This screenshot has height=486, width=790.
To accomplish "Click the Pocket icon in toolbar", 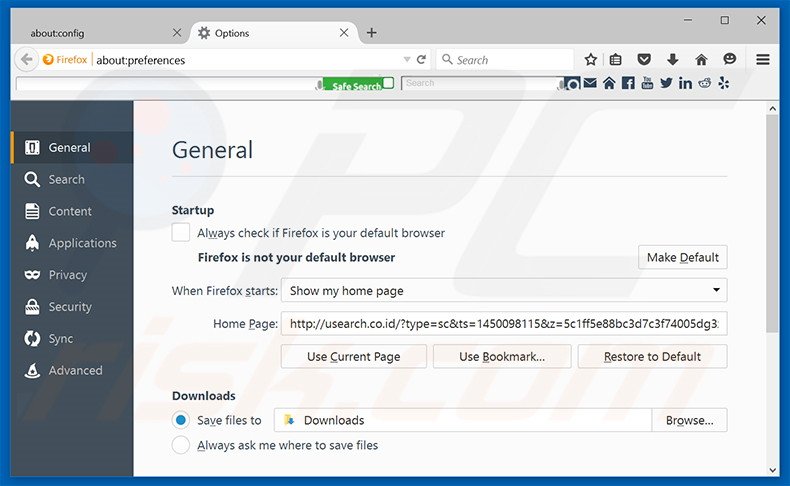I will [643, 60].
